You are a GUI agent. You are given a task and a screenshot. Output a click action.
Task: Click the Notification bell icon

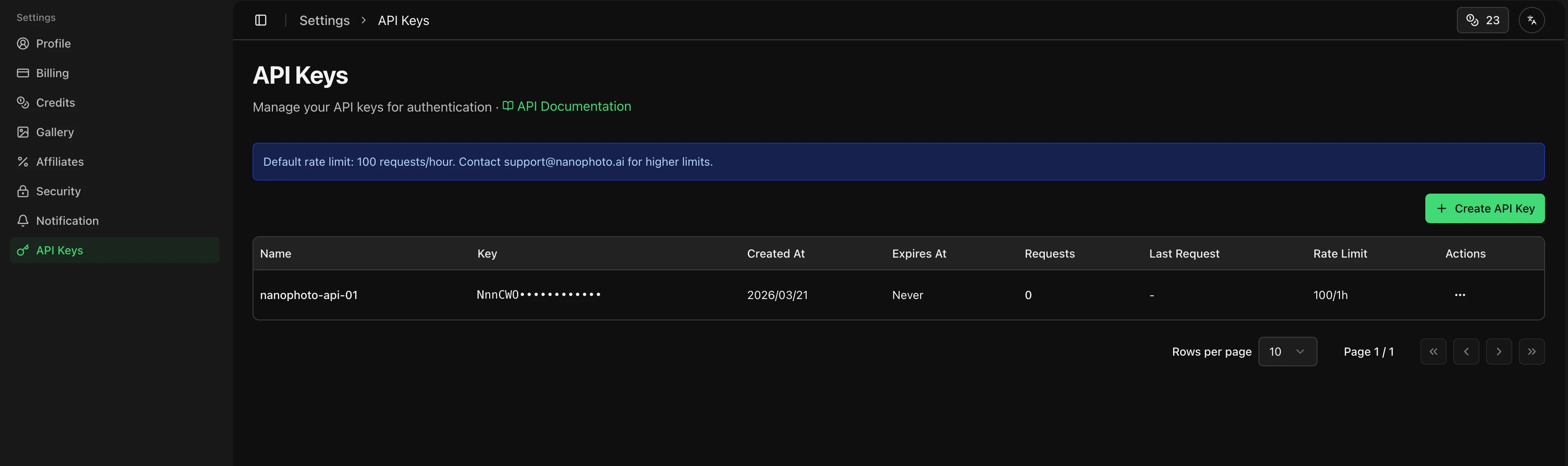[23, 221]
